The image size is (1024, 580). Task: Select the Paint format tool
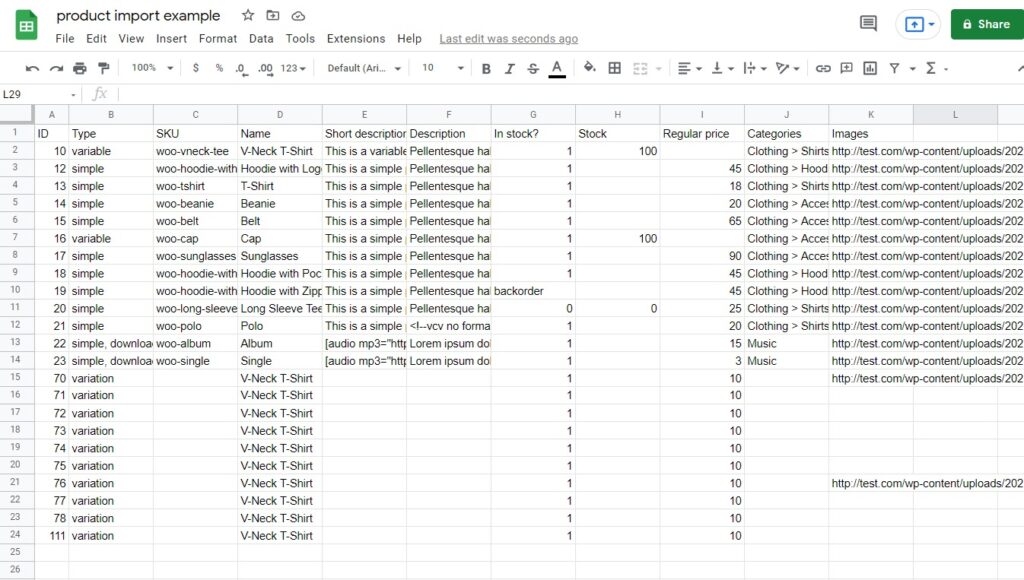pos(104,69)
